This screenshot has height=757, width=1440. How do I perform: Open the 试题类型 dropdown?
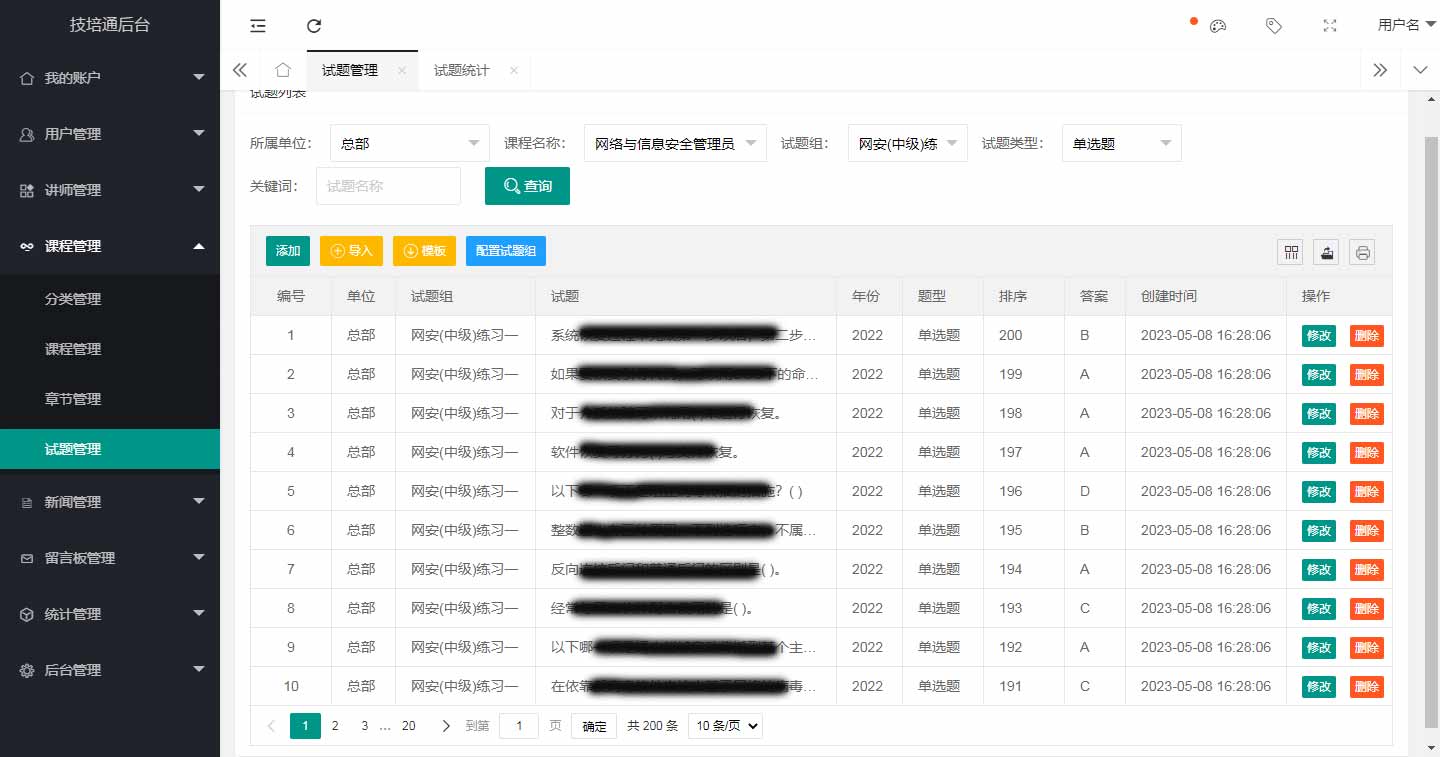click(1121, 143)
